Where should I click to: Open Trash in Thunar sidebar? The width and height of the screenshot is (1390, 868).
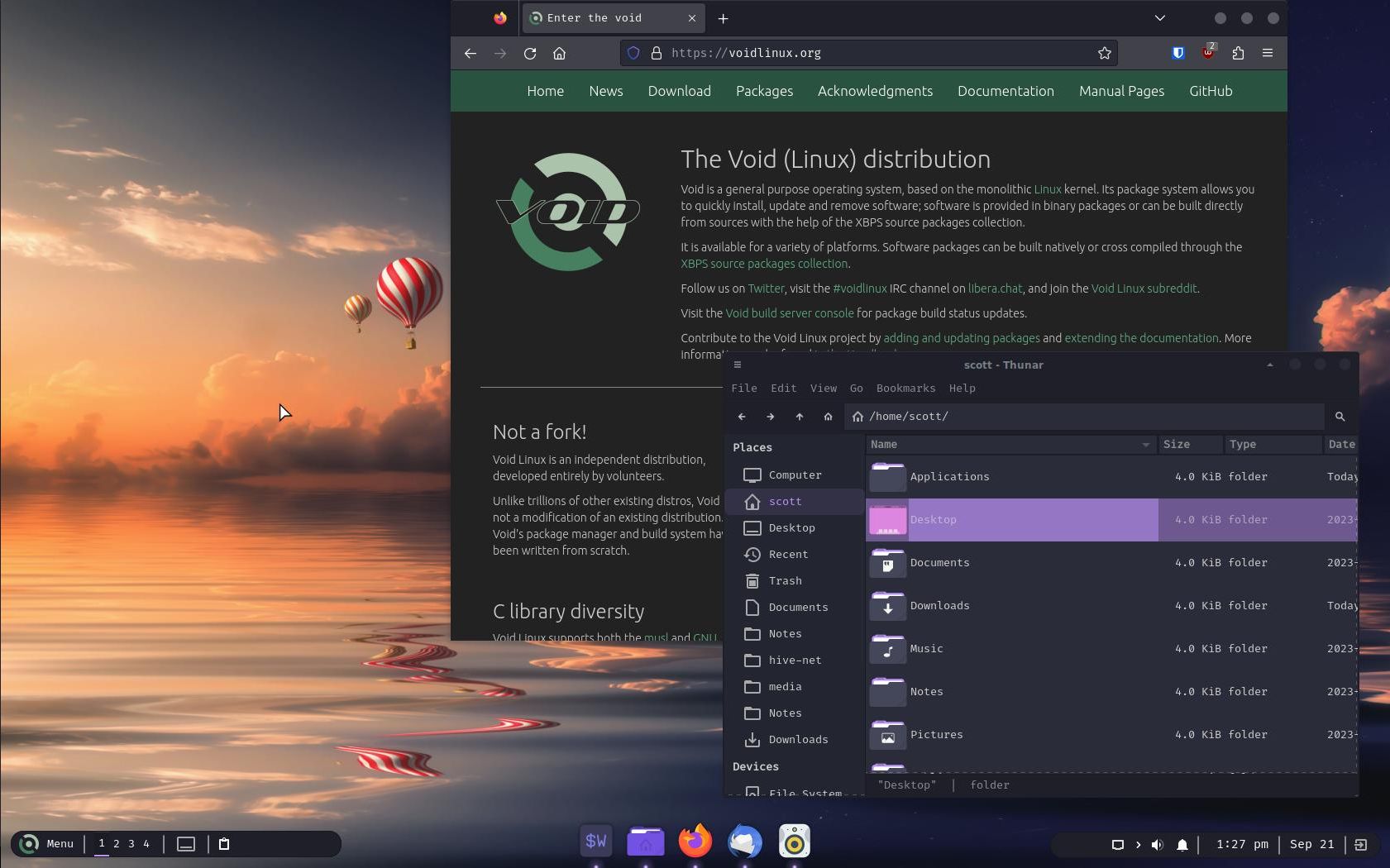pyautogui.click(x=795, y=581)
